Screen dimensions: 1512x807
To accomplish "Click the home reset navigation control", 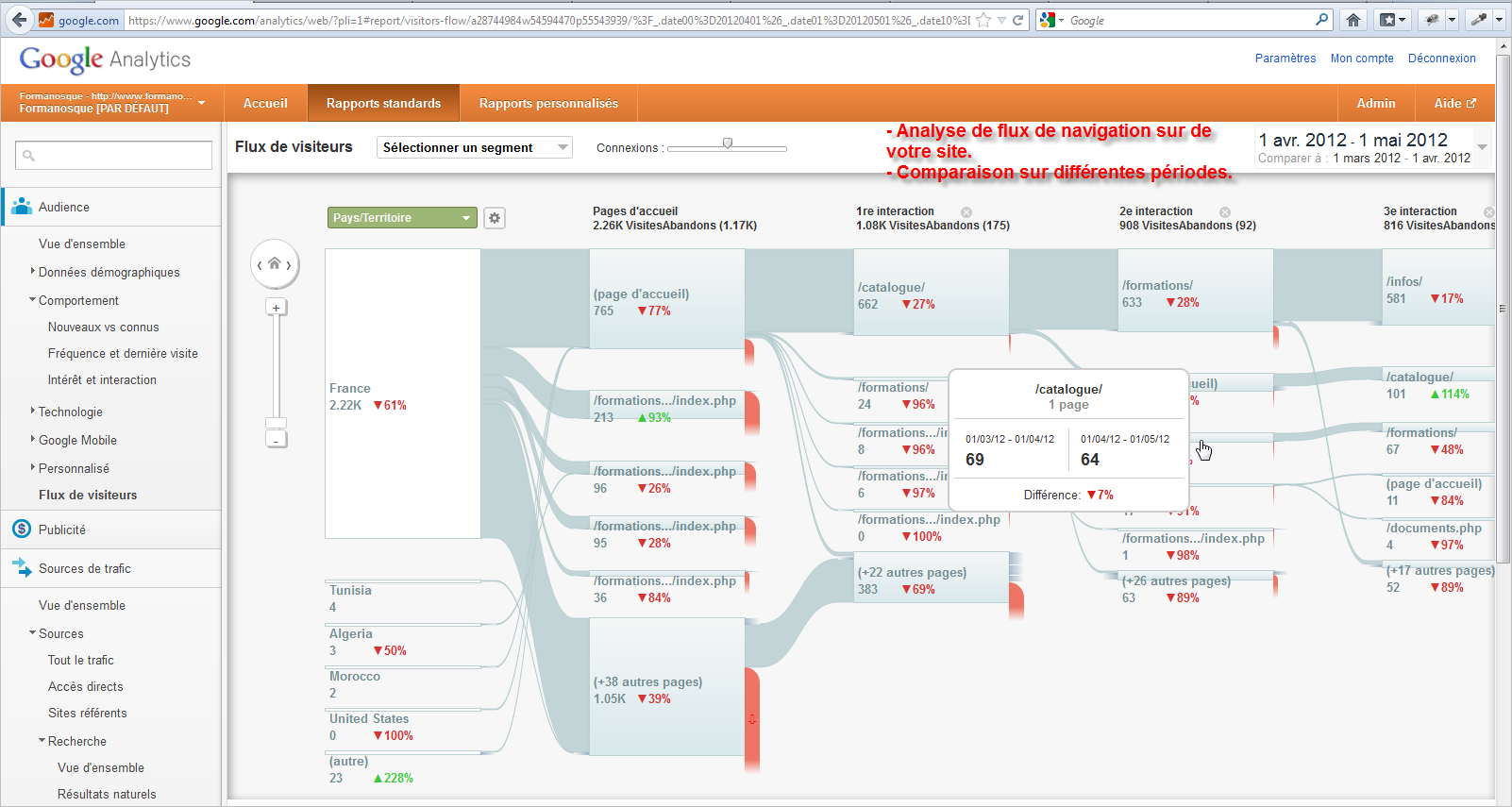I will (x=275, y=264).
